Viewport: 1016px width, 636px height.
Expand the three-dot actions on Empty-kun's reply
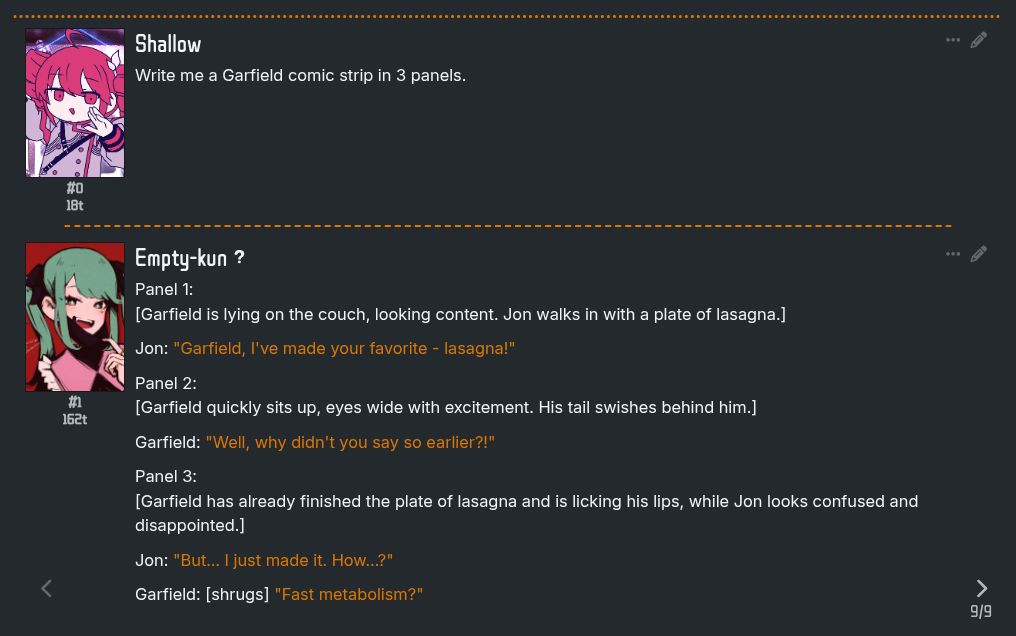[x=952, y=254]
